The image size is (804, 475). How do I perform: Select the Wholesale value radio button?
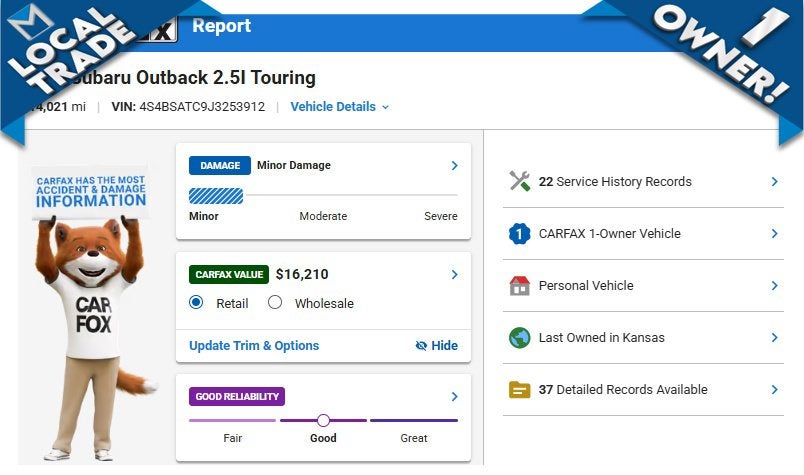[x=275, y=302]
